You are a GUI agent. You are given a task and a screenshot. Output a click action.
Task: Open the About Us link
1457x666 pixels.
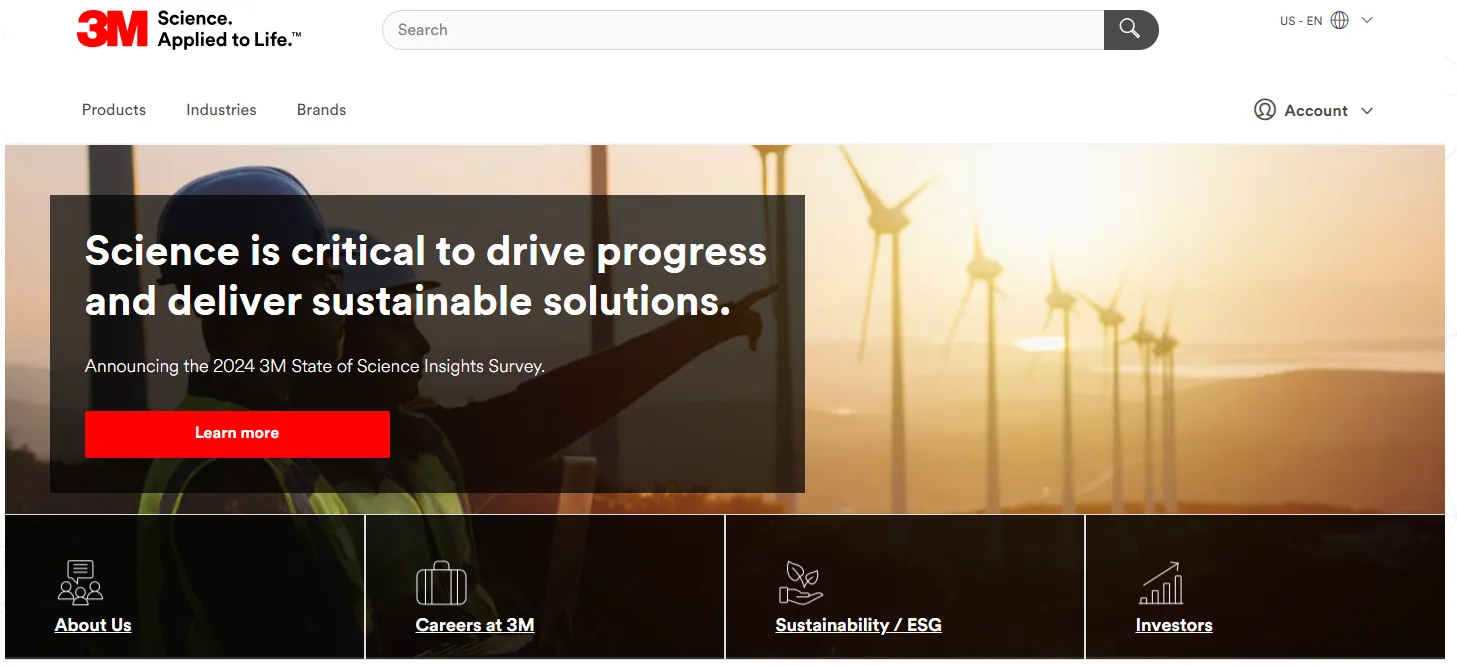click(x=93, y=625)
